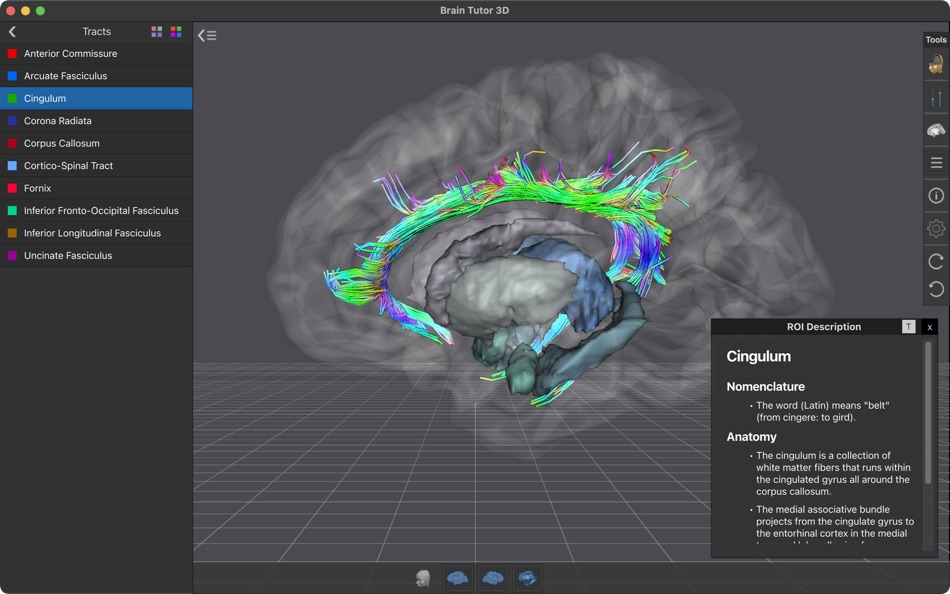
Task: Collapse the sidebar with the arrow-list icon
Action: [x=207, y=36]
